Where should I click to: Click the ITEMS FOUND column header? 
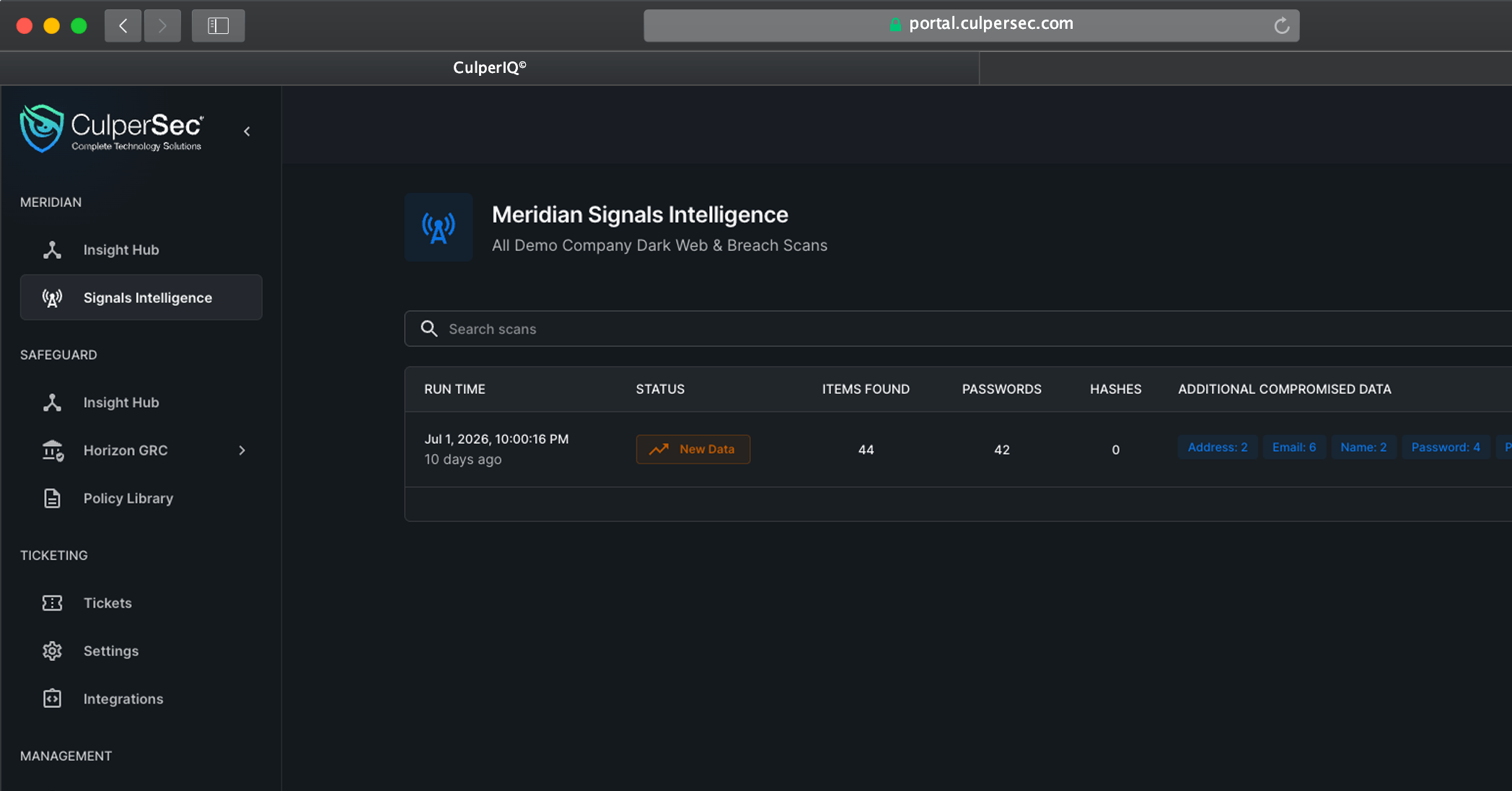point(866,389)
